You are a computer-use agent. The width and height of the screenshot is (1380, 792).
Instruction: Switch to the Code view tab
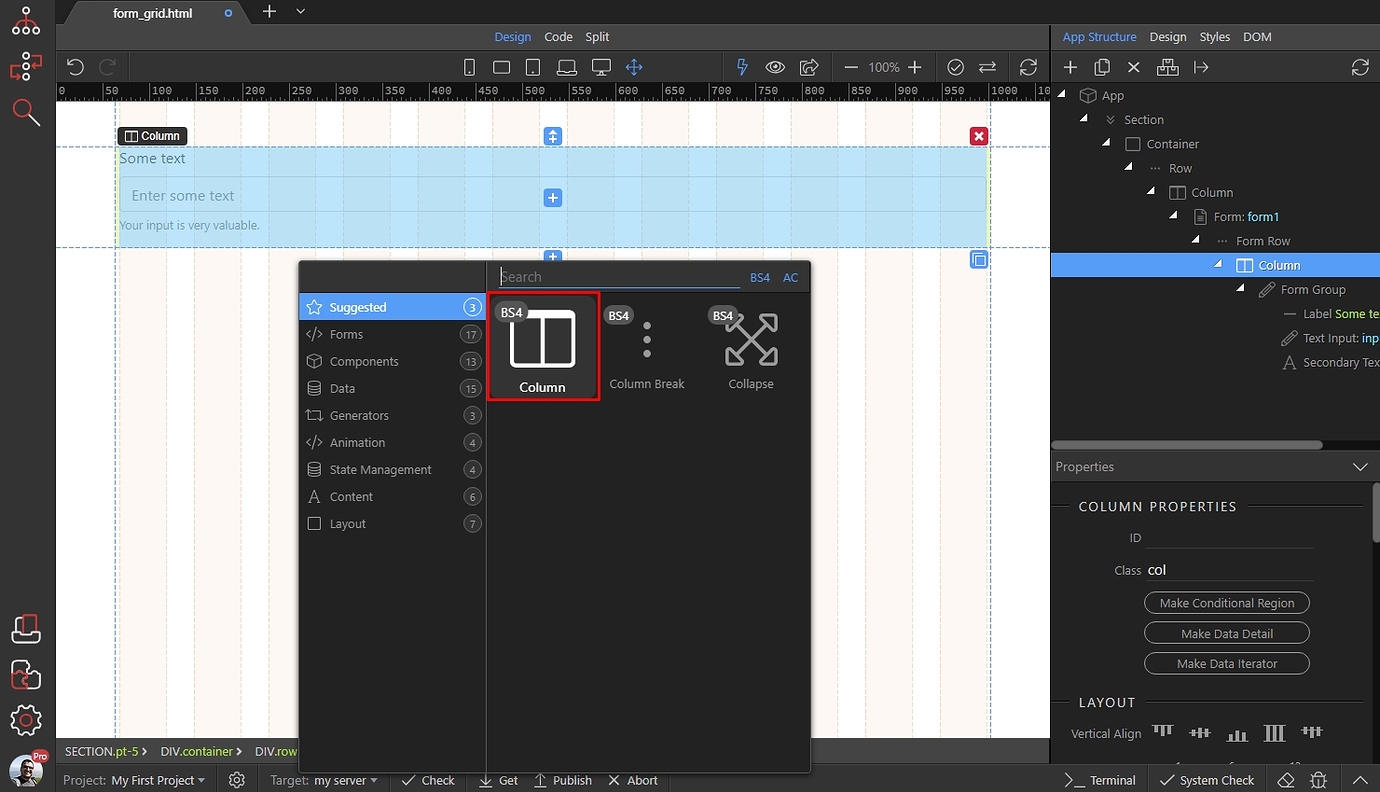click(558, 37)
